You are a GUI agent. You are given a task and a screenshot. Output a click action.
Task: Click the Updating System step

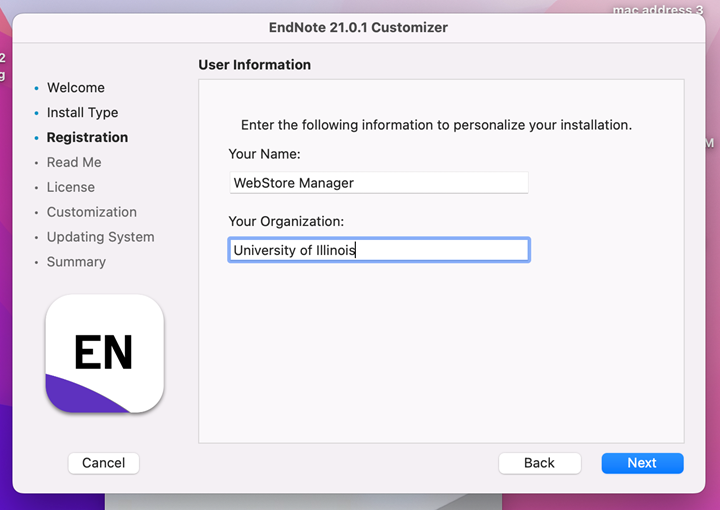tap(101, 237)
